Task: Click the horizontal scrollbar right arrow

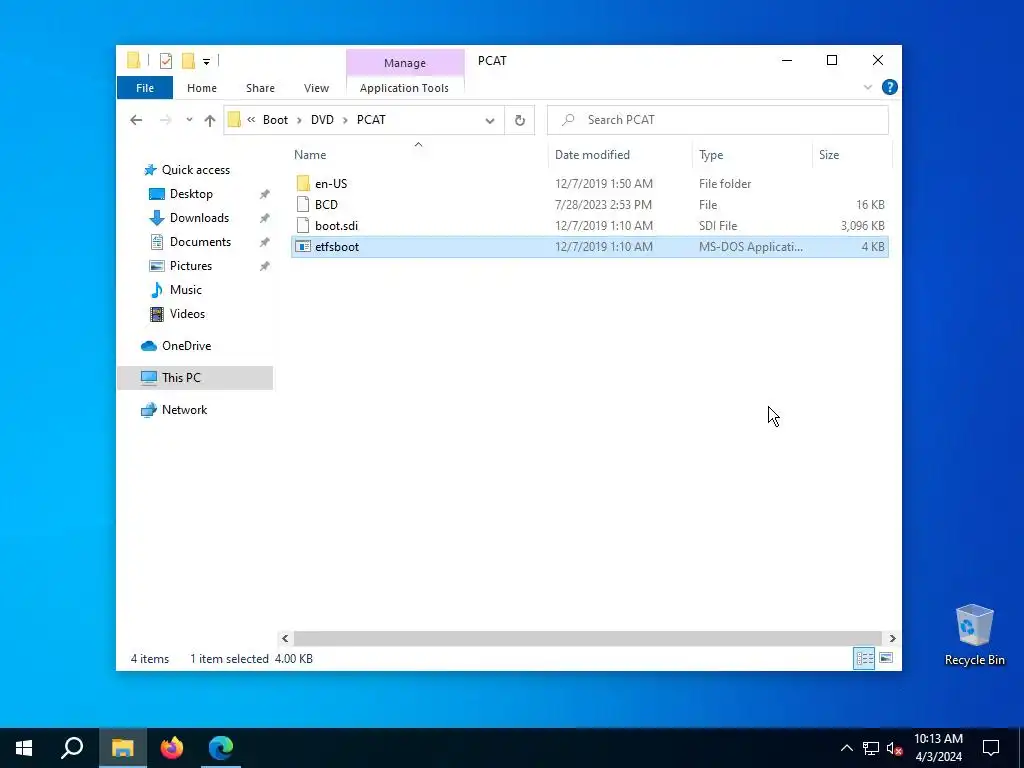Action: pyautogui.click(x=892, y=638)
